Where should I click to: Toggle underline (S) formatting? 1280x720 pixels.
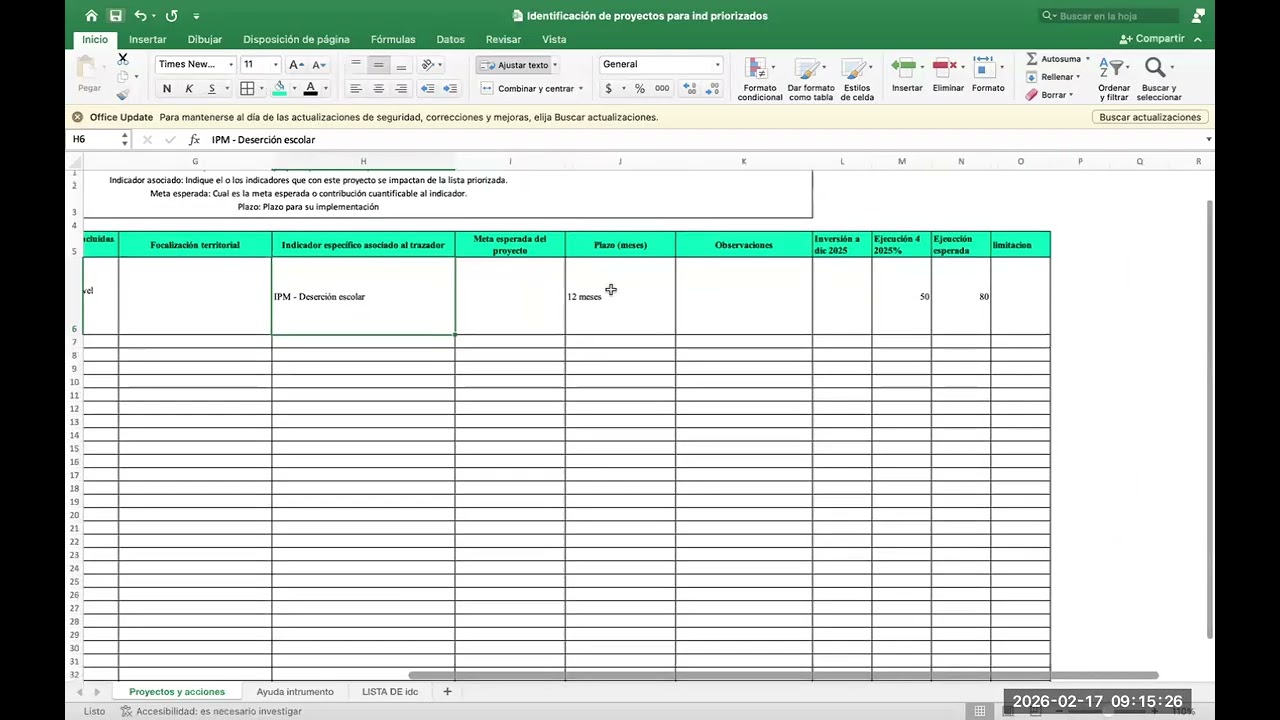click(211, 89)
